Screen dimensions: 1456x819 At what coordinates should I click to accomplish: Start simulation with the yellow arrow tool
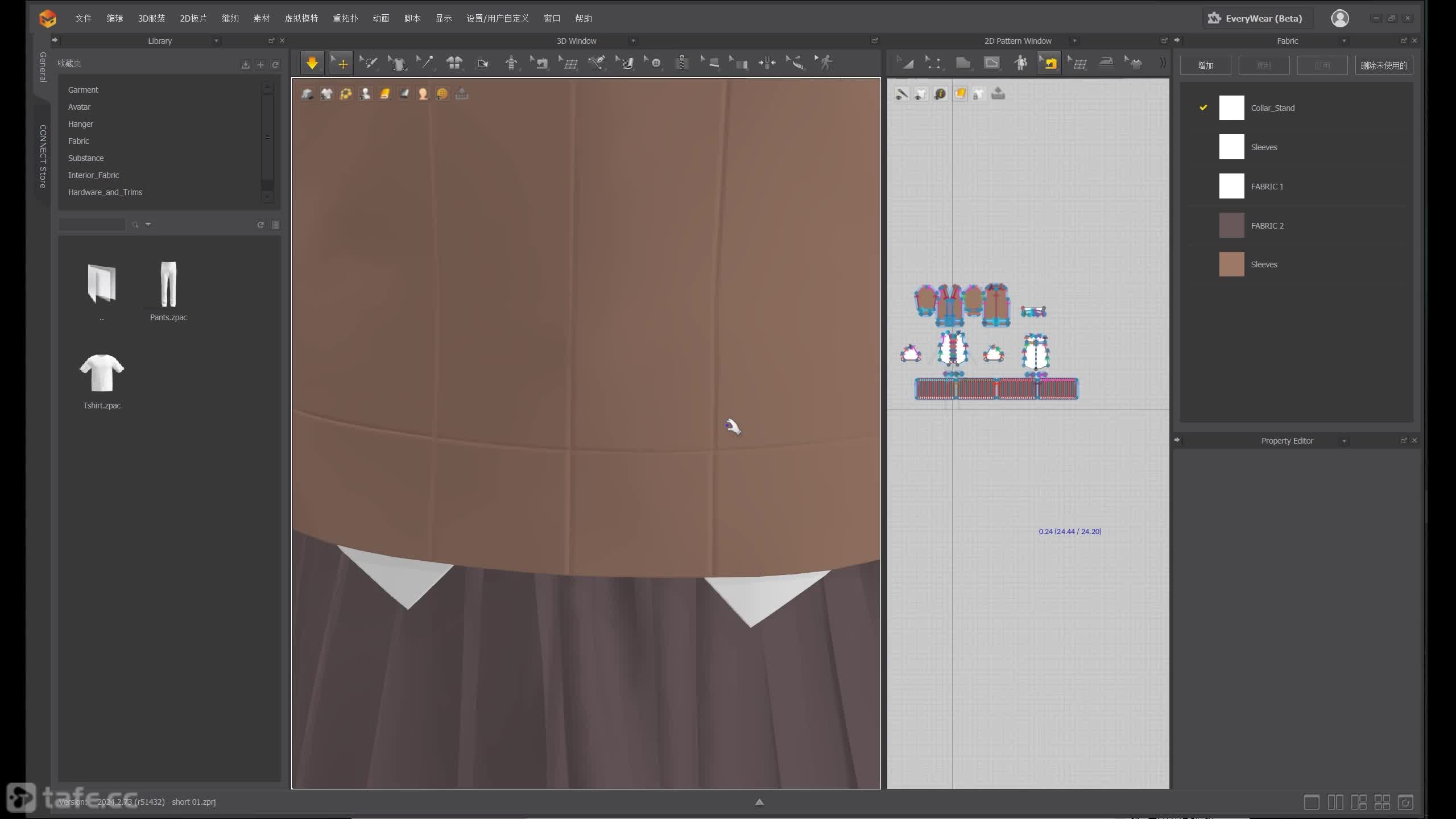[x=312, y=63]
